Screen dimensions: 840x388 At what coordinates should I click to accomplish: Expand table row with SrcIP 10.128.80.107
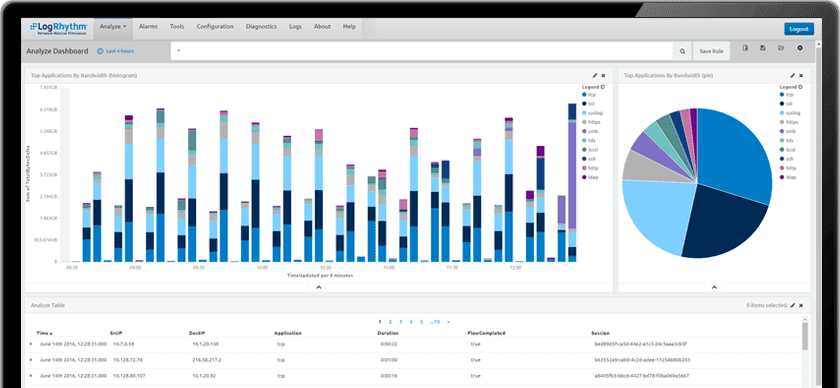click(31, 376)
